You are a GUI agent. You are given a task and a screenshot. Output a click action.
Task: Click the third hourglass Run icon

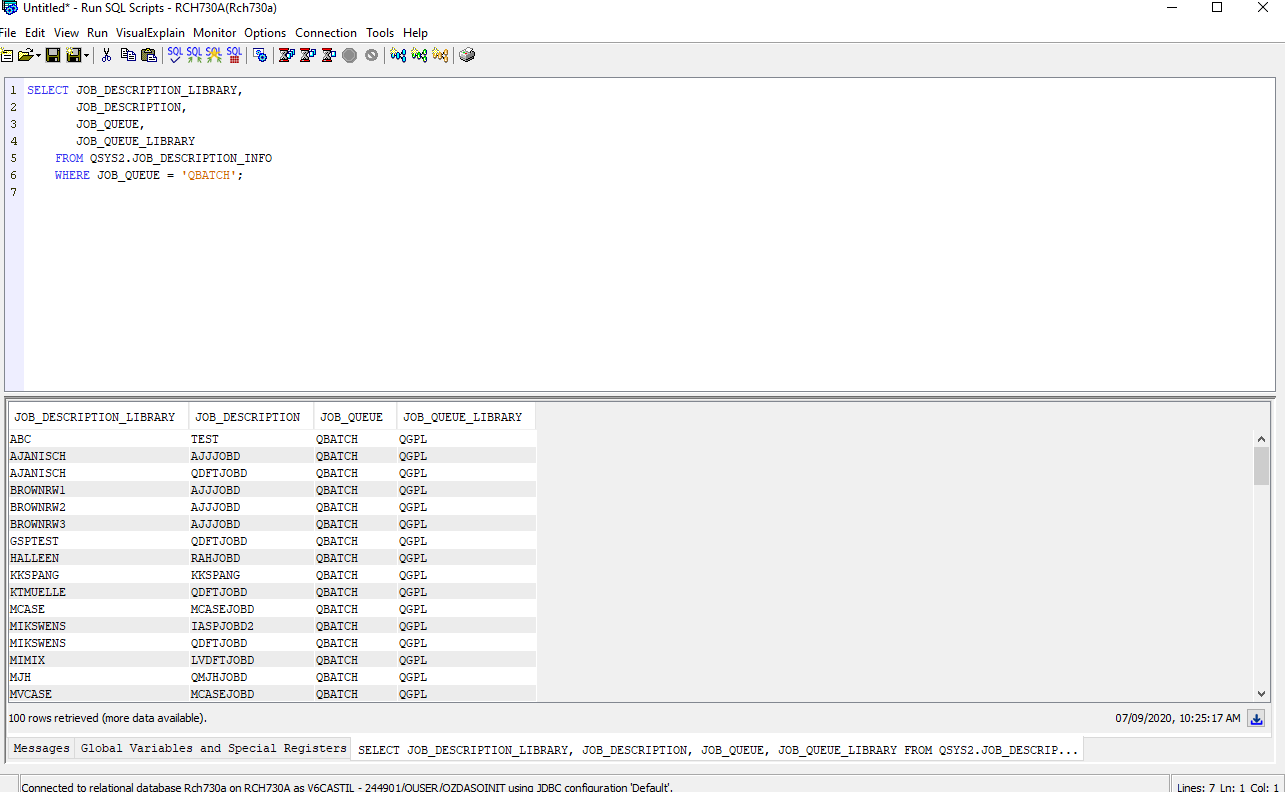[x=328, y=55]
